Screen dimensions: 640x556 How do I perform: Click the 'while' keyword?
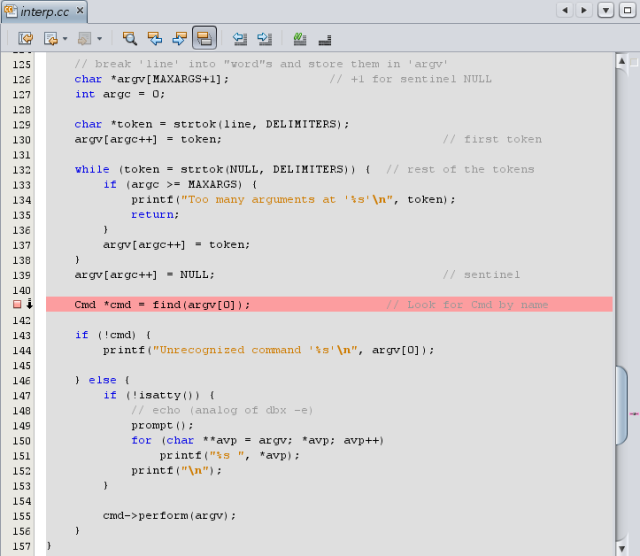(x=92, y=169)
